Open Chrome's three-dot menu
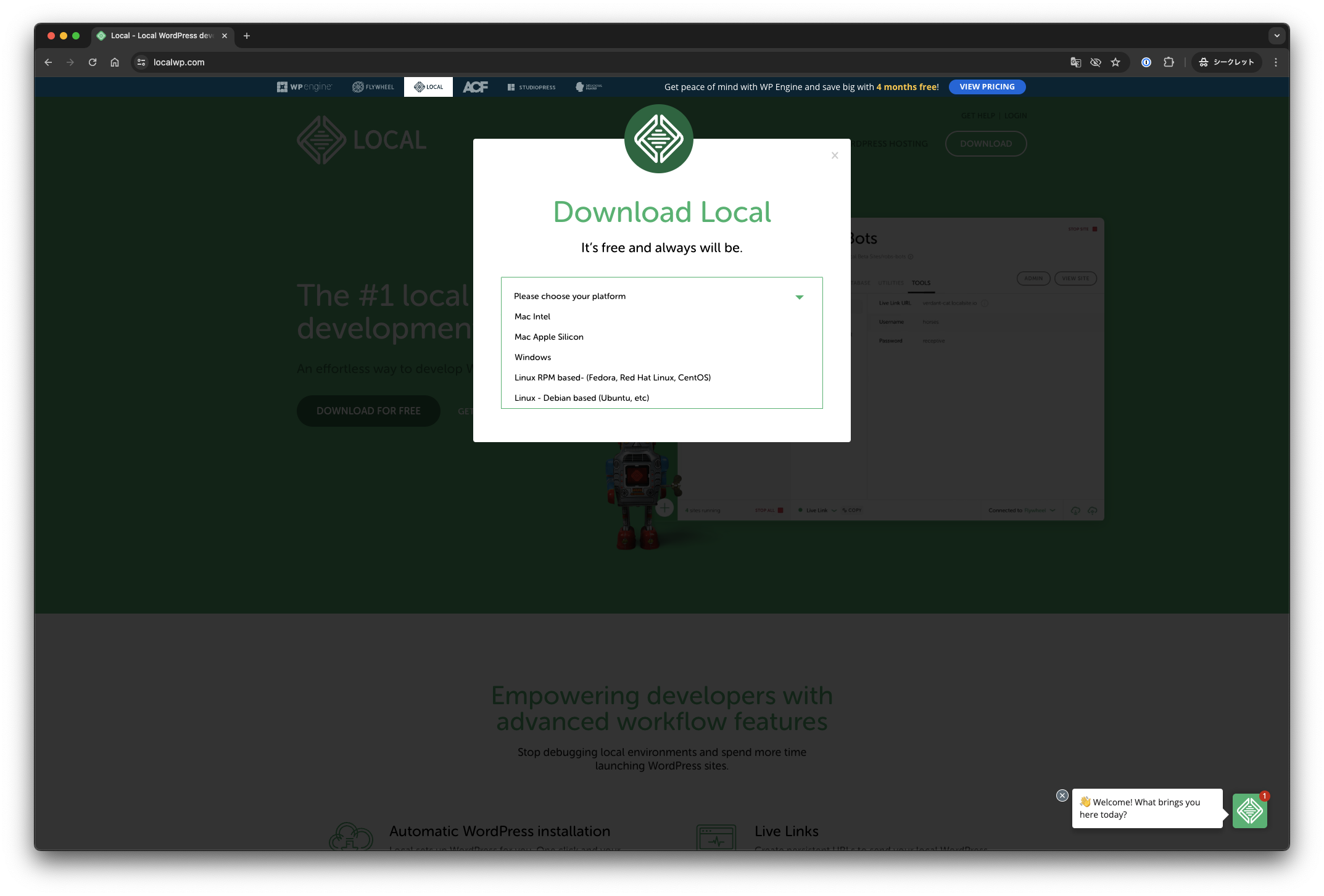The width and height of the screenshot is (1324, 896). click(1276, 62)
